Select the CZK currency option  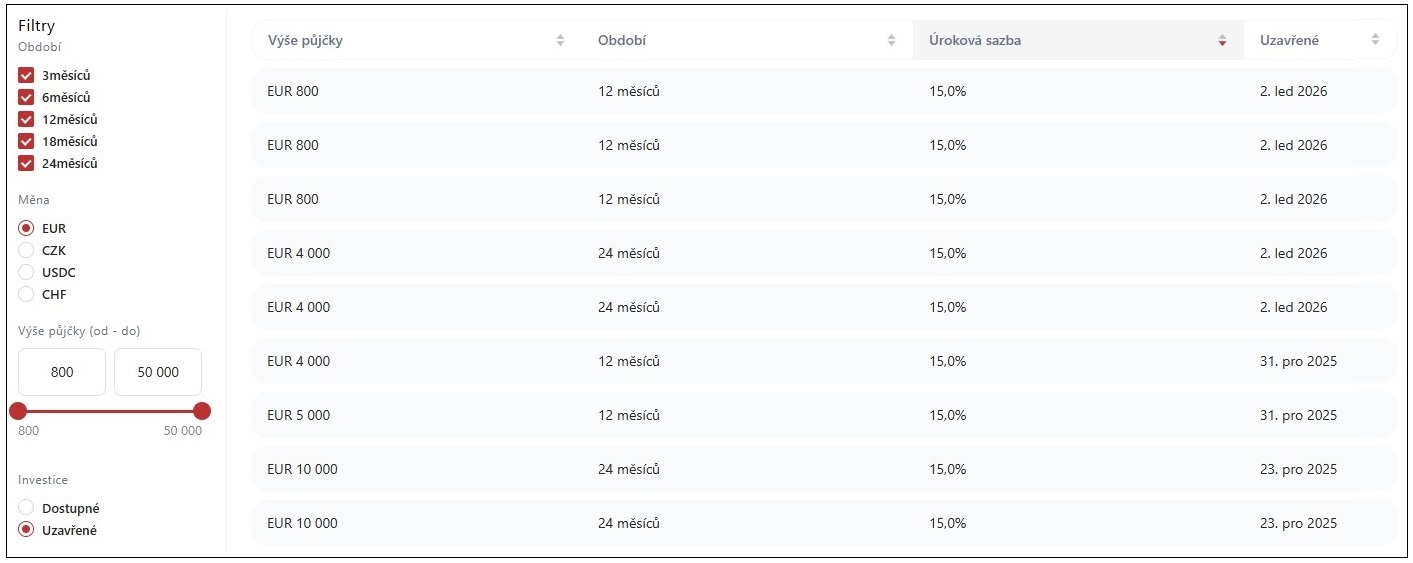point(27,251)
